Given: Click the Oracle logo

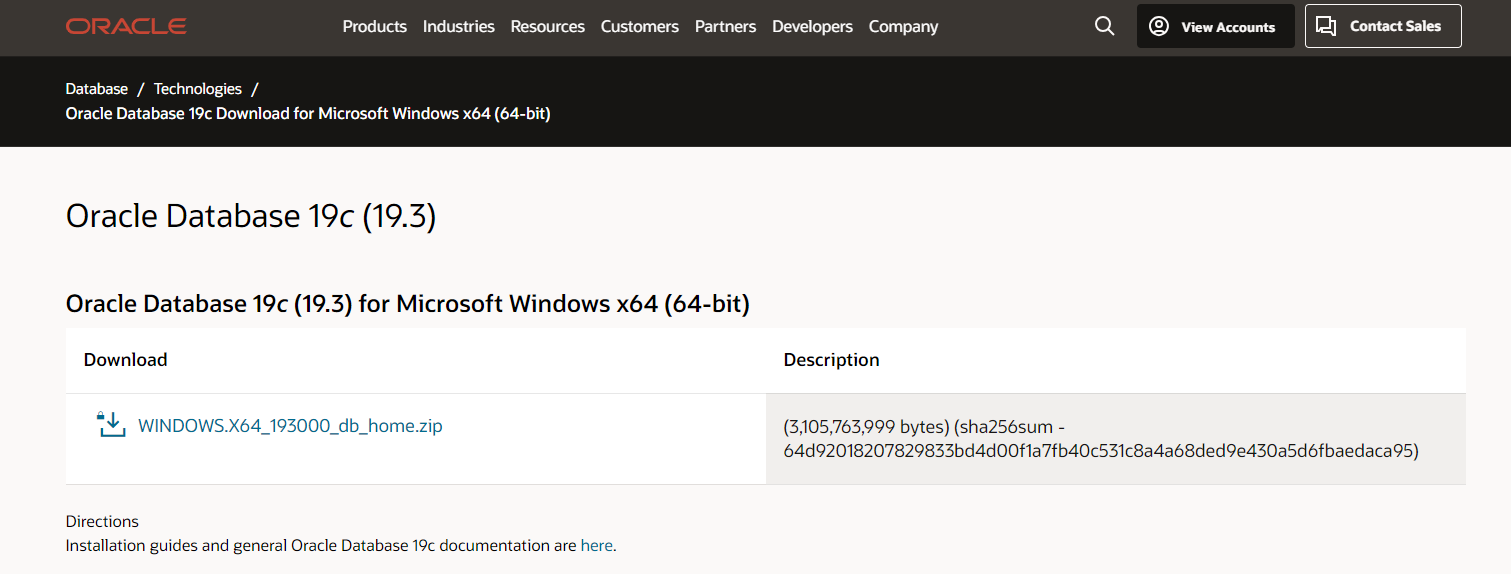Looking at the screenshot, I should coord(126,26).
